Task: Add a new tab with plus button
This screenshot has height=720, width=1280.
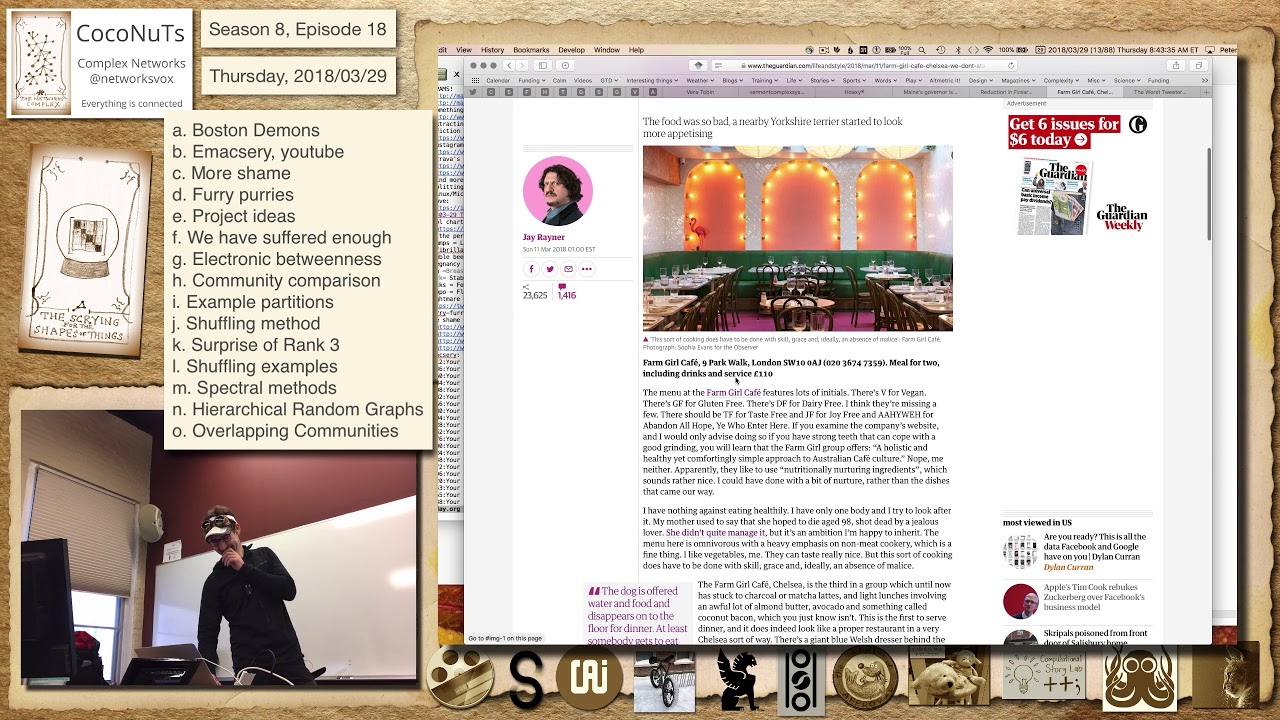Action: (x=1206, y=92)
